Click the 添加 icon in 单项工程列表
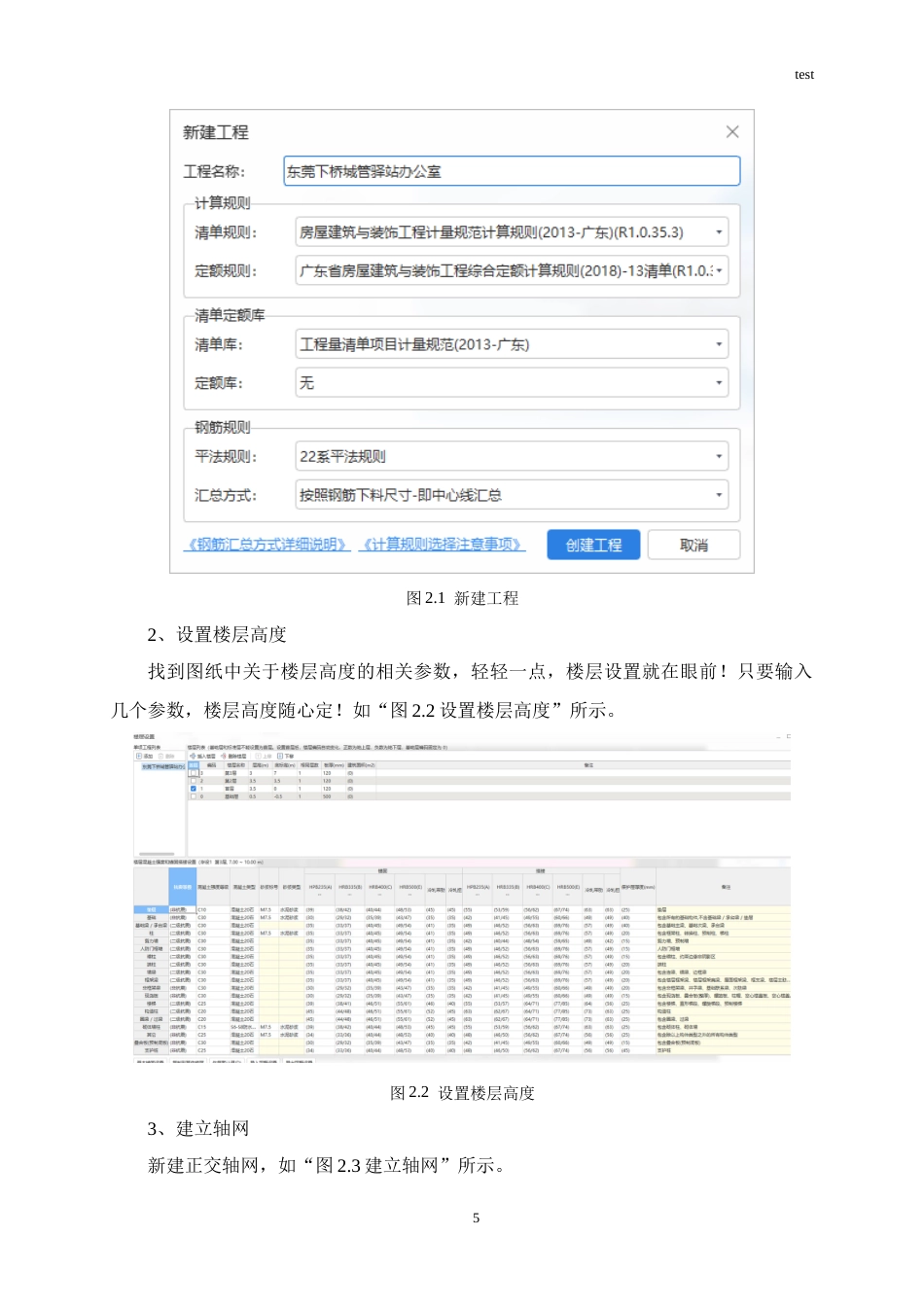The image size is (924, 1307). click(139, 756)
